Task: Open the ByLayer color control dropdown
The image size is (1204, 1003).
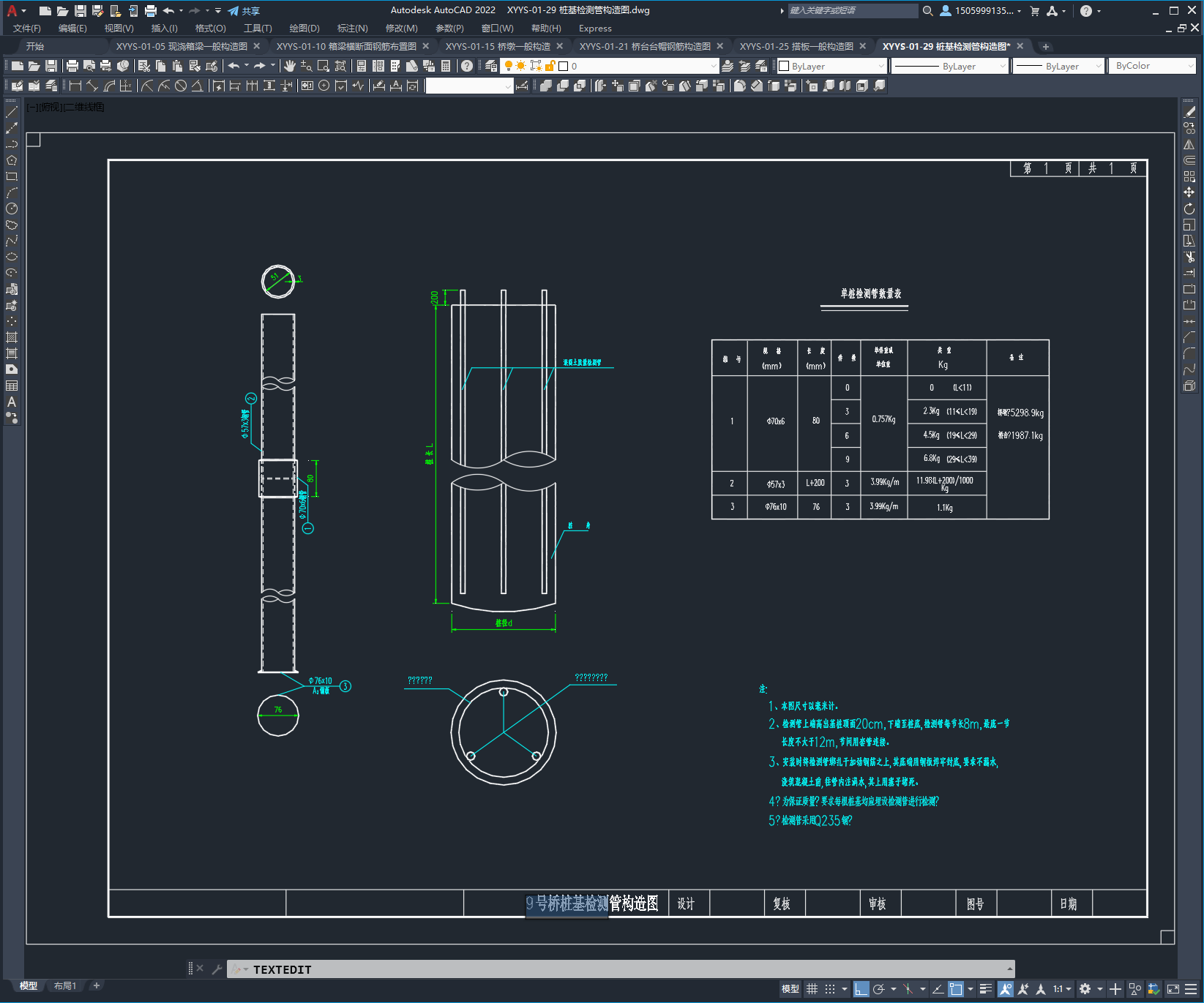Action: click(832, 66)
